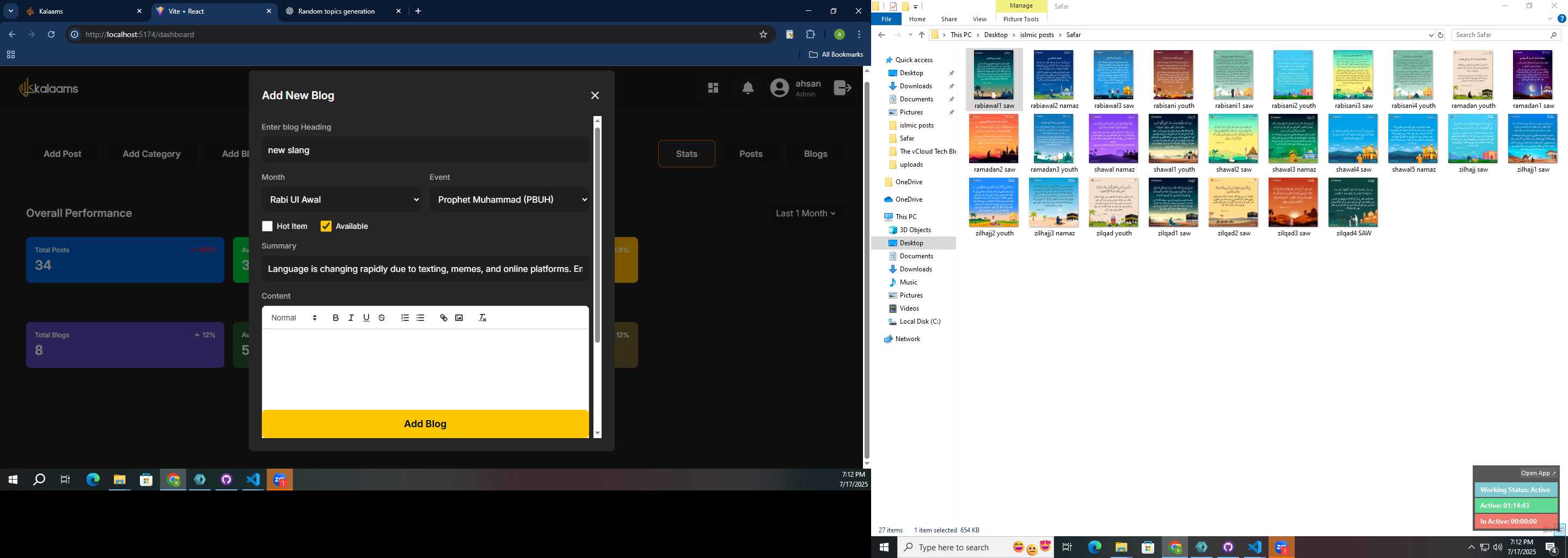Click the Add Category button
This screenshot has height=558, width=1568.
pyautogui.click(x=151, y=154)
